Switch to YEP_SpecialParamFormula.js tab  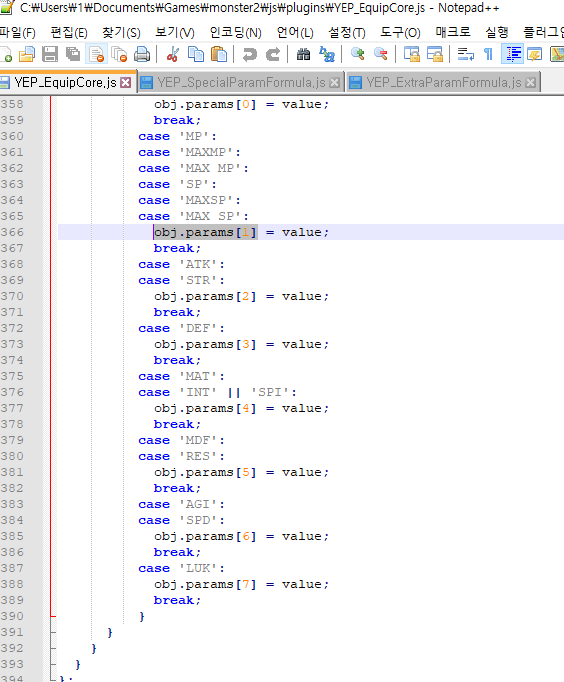coord(241,82)
